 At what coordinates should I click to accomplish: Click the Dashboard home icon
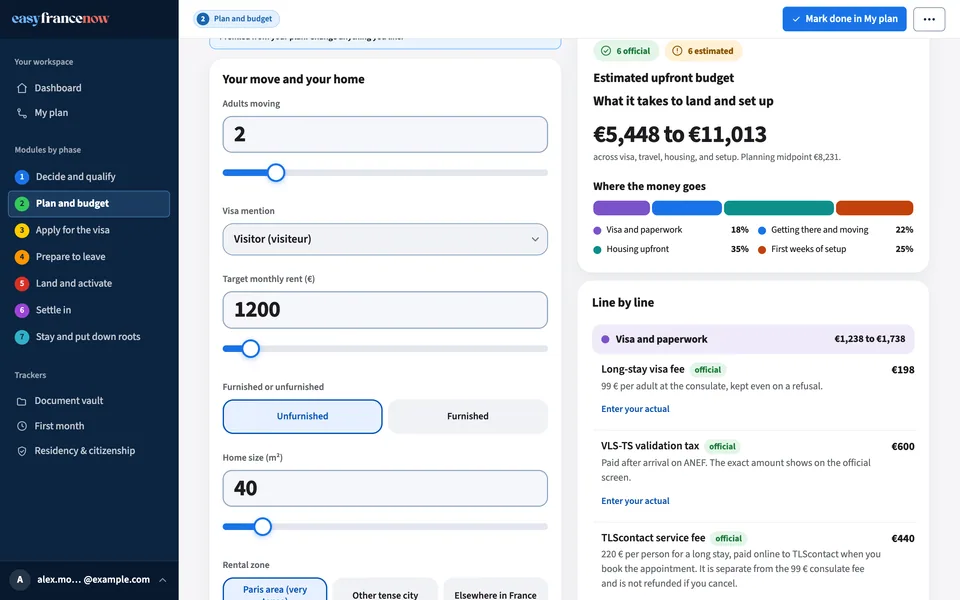coord(22,88)
